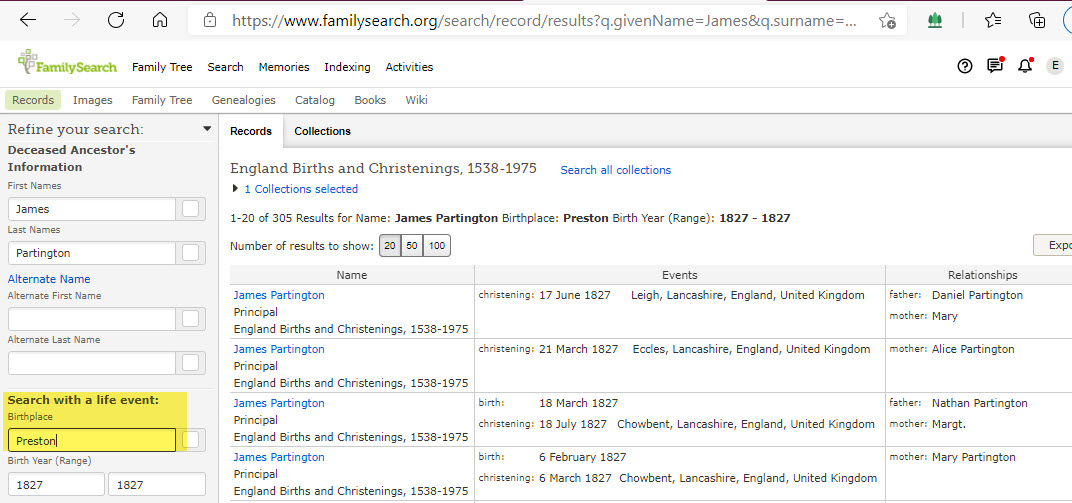Viewport: 1072px width, 503px height.
Task: Click the Events column header
Action: tap(680, 275)
